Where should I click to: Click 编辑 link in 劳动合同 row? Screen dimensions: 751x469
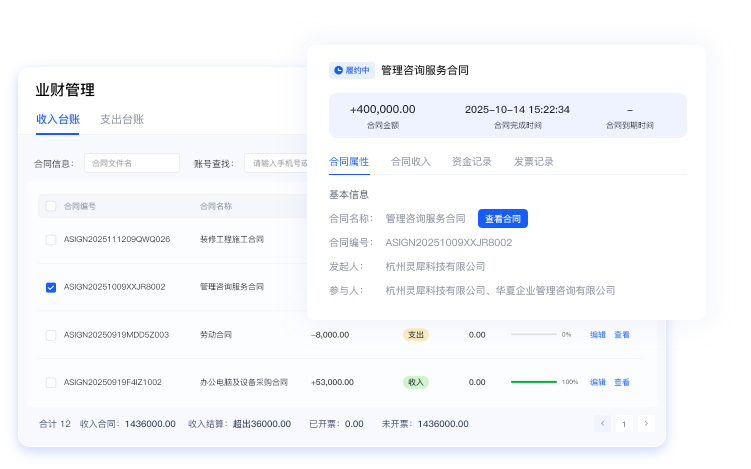[x=598, y=335]
